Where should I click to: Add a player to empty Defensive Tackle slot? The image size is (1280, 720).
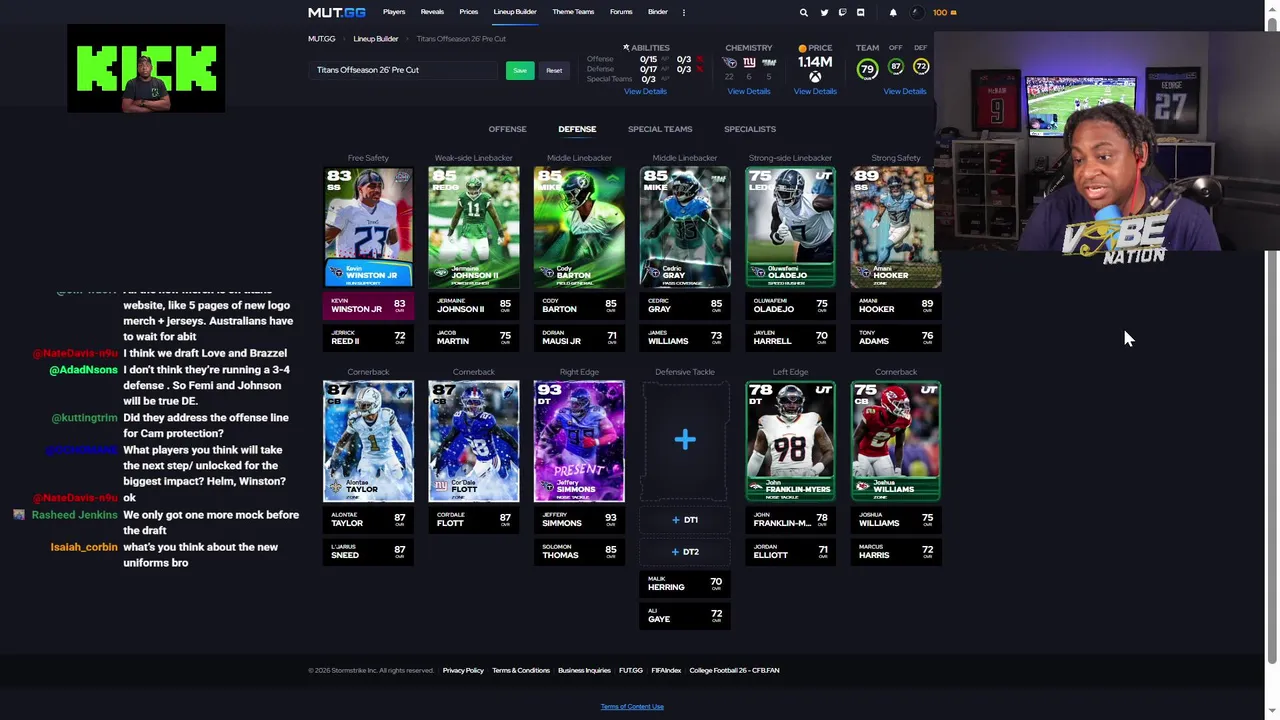pyautogui.click(x=685, y=440)
